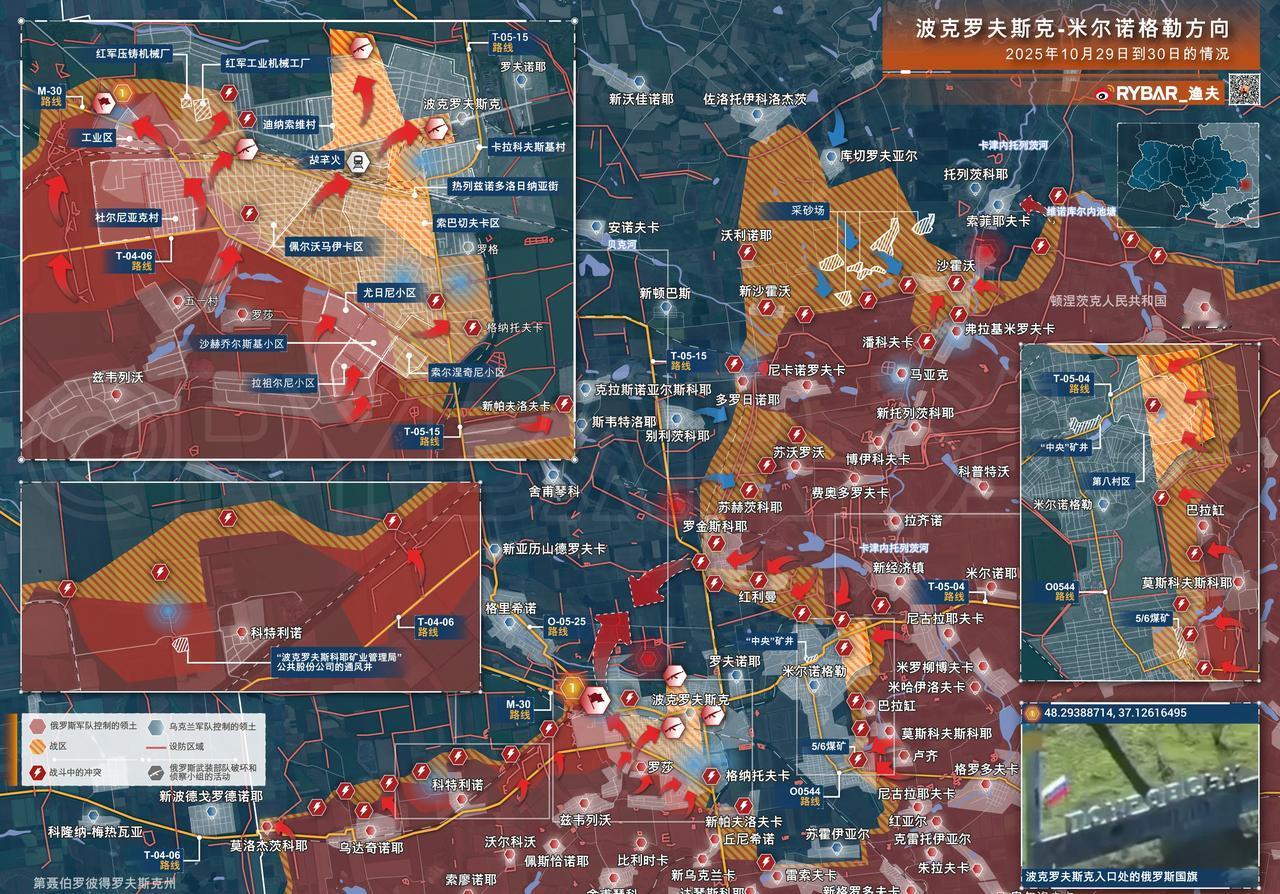The height and width of the screenshot is (894, 1280).
Task: Click the Ukraine locator mini-map
Action: (x=1187, y=173)
